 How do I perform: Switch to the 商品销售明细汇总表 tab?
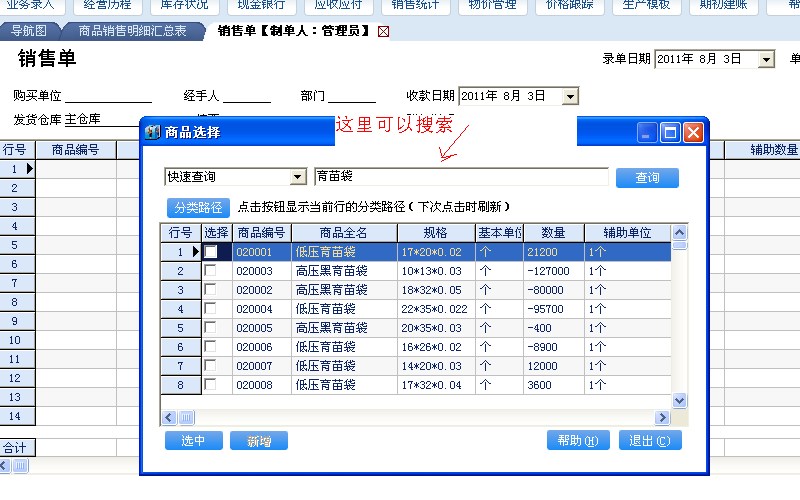click(132, 31)
